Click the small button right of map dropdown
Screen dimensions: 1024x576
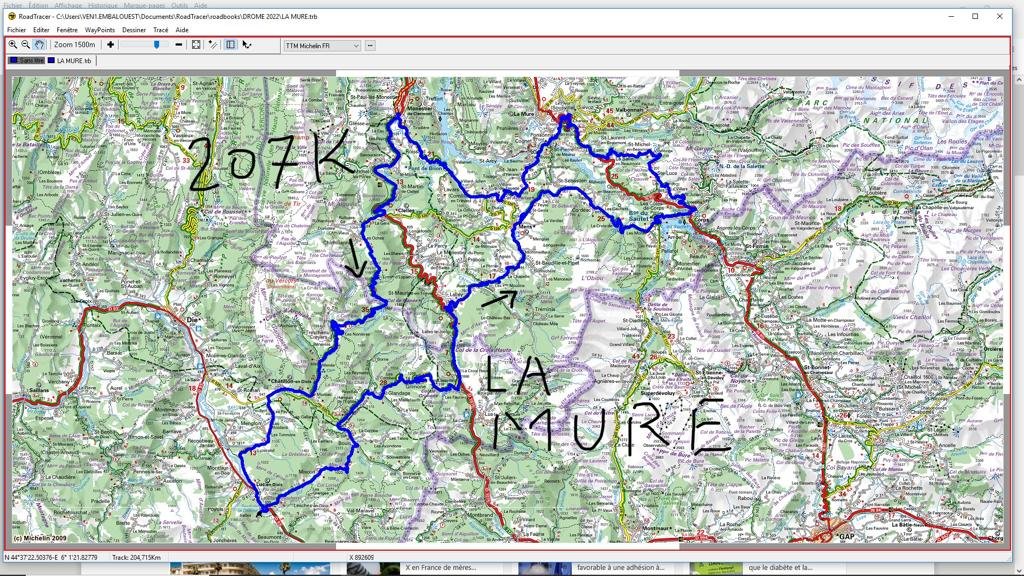[370, 46]
